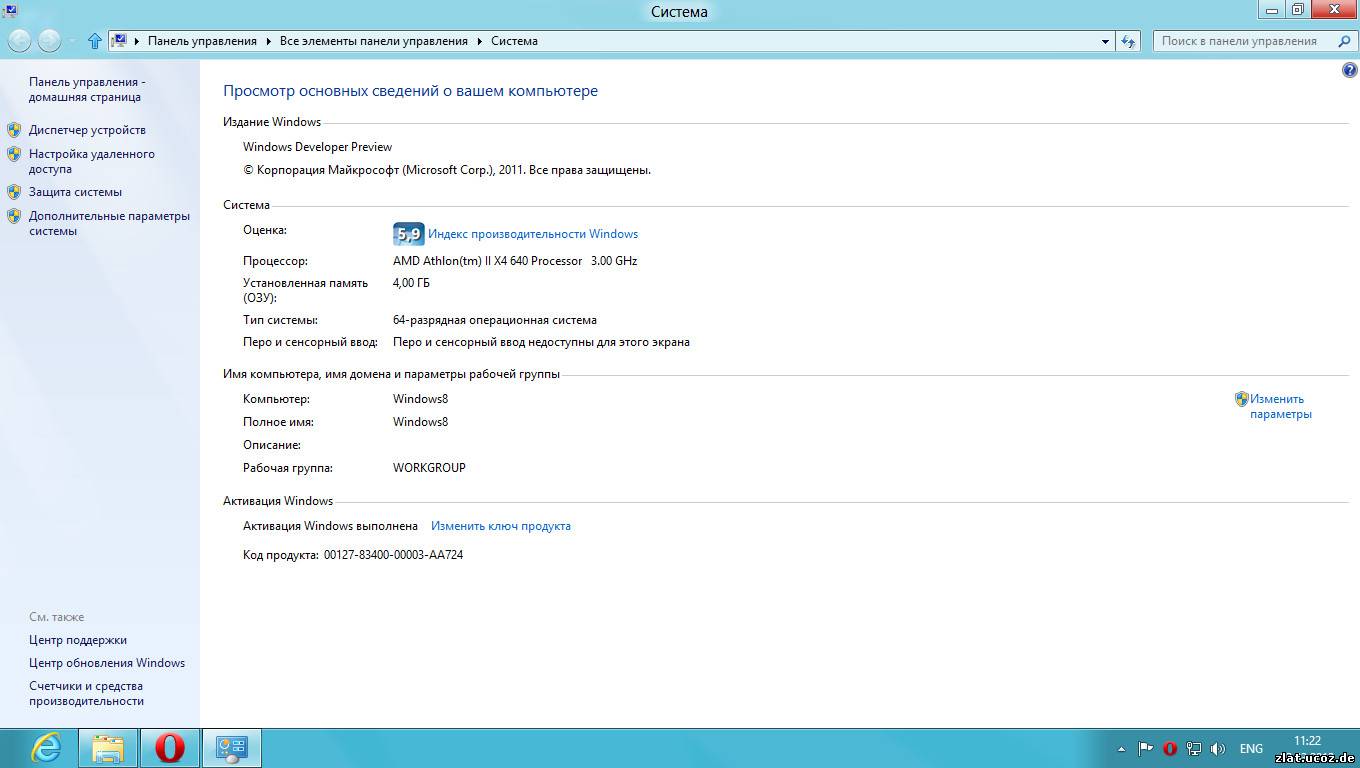This screenshot has width=1360, height=768.
Task: Open volume speaker tray icon
Action: (1218, 748)
